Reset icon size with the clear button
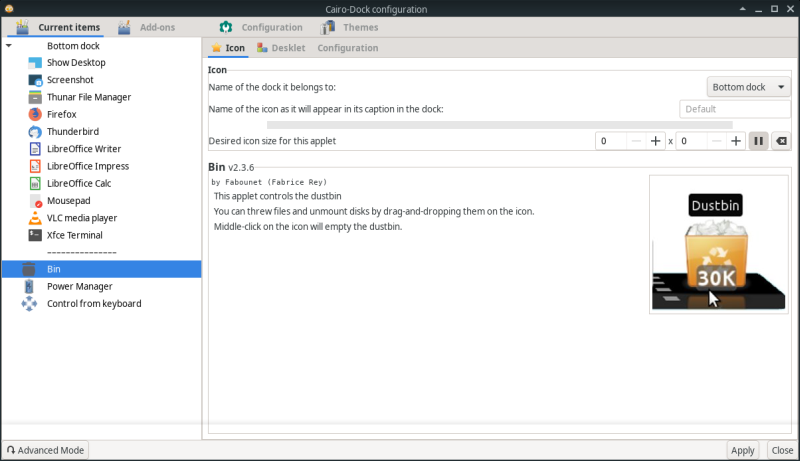This screenshot has height=461, width=800. click(x=781, y=141)
